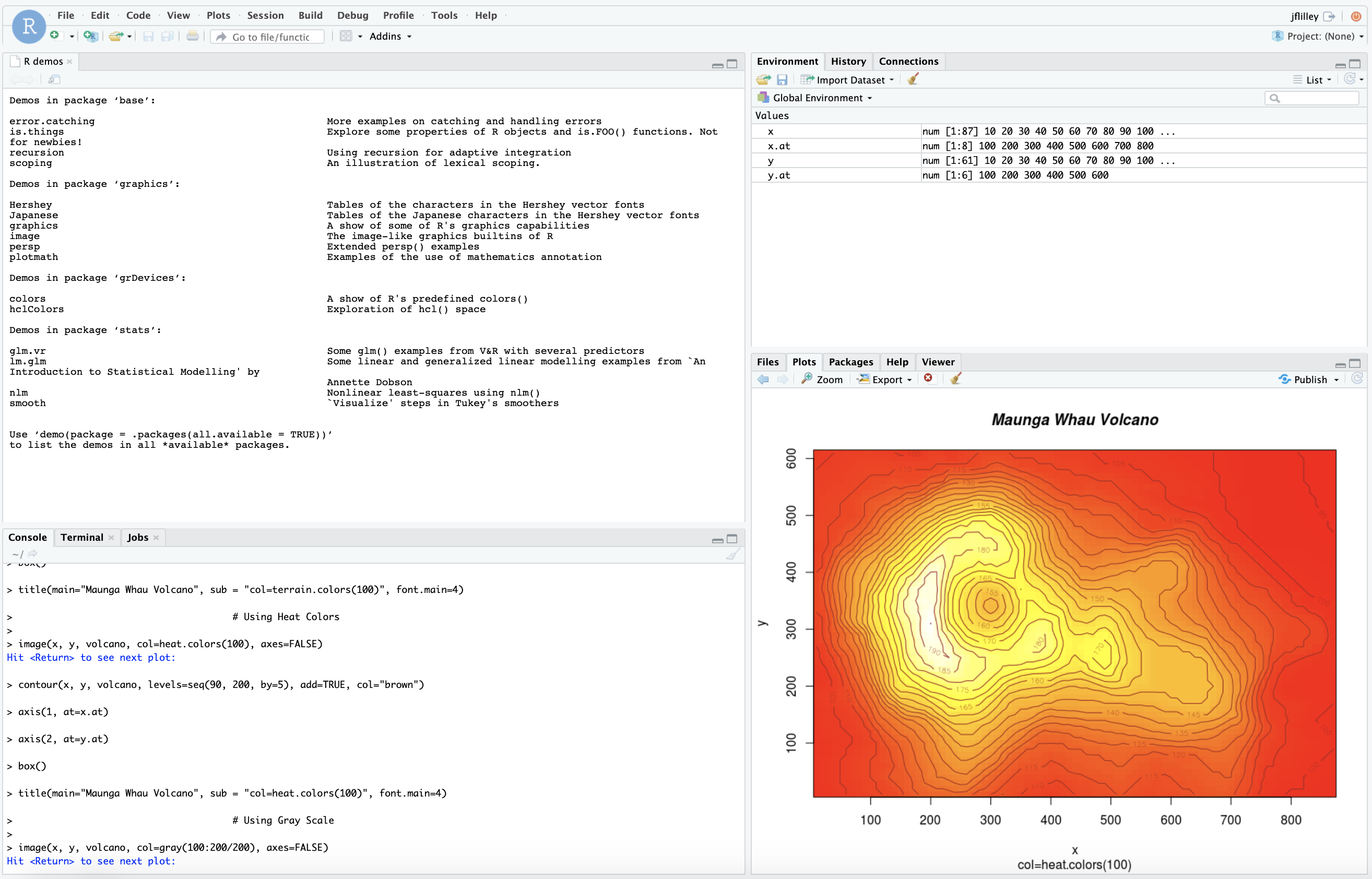Click the back navigation arrow in Files panel

coord(764,380)
